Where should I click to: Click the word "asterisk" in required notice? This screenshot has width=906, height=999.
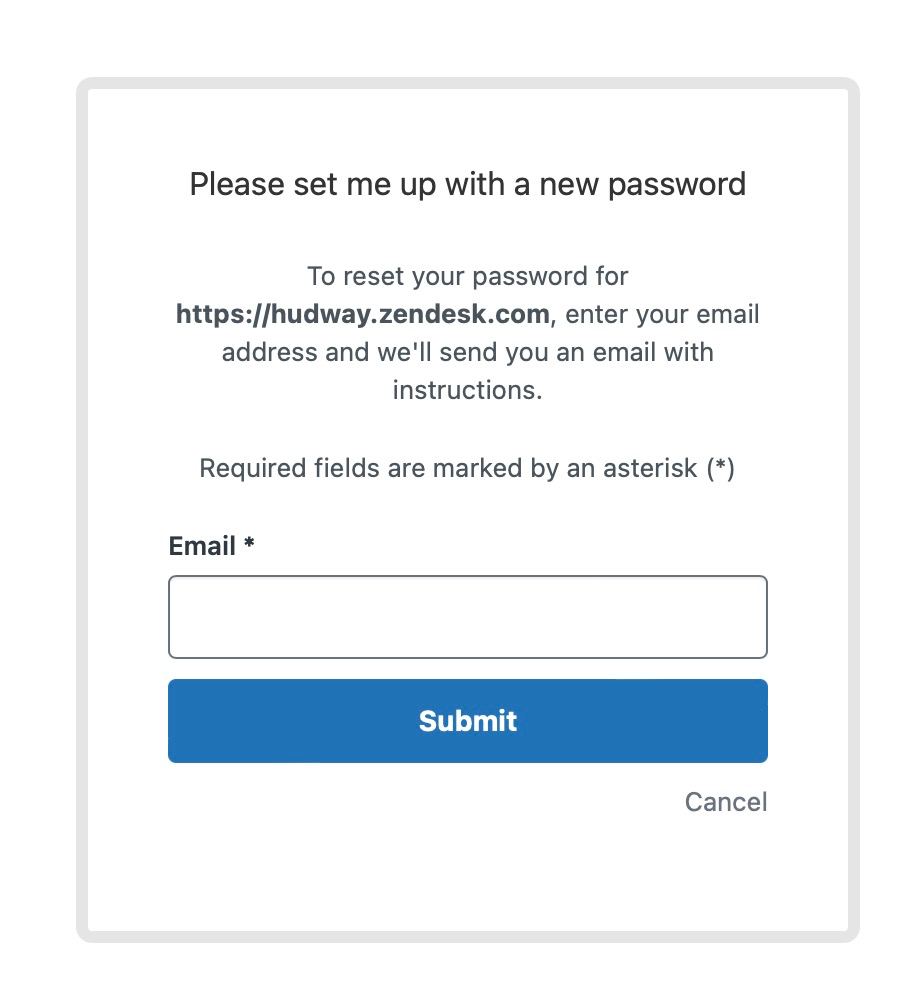pos(650,468)
